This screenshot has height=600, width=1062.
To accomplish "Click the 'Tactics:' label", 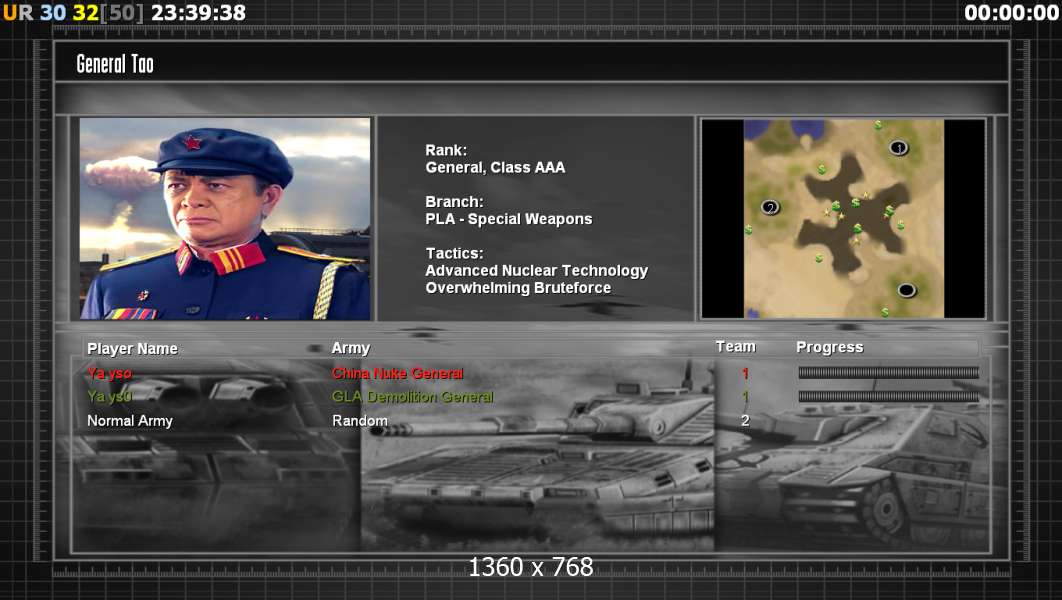I will 454,253.
